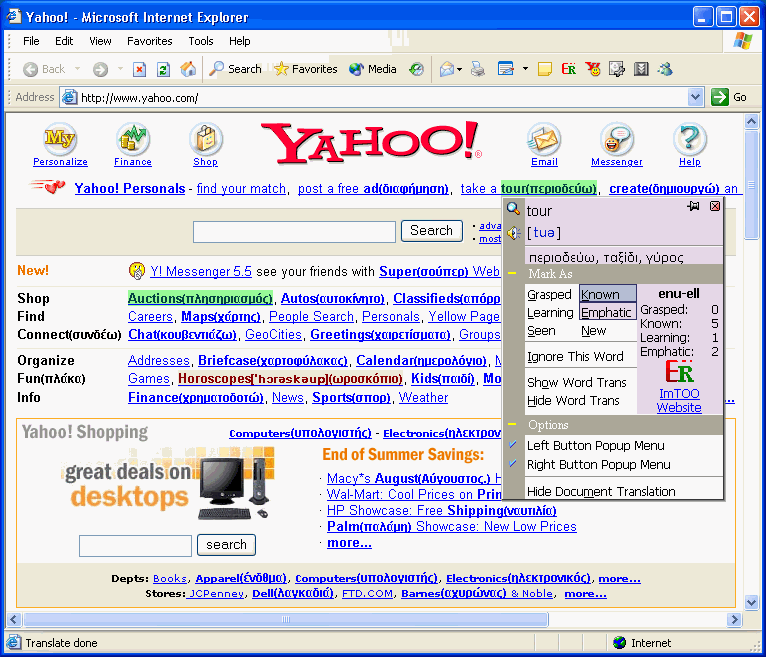Open the File menu
The image size is (766, 657).
31,41
